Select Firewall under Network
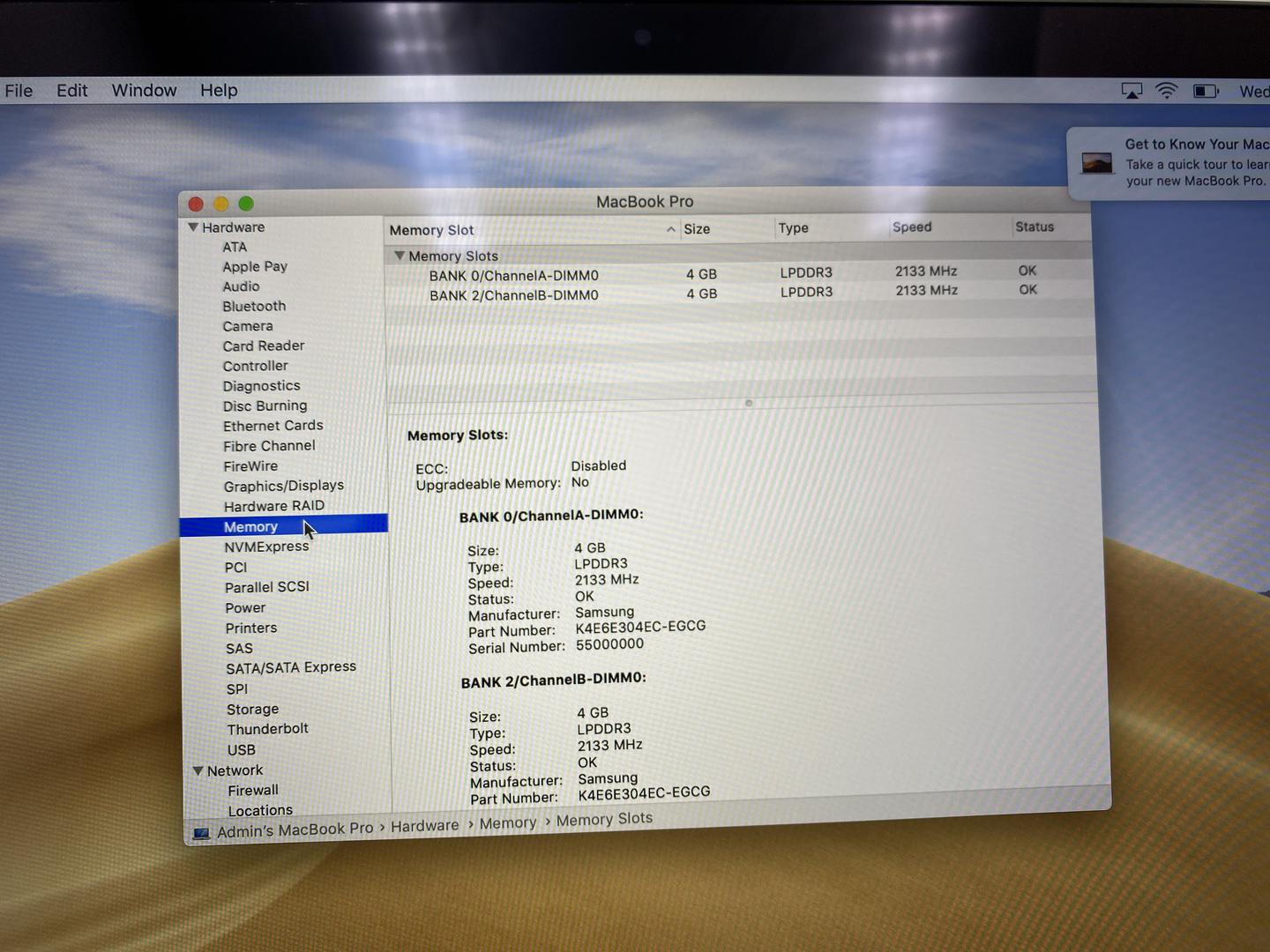Screen dimensions: 1270x952 [253, 791]
